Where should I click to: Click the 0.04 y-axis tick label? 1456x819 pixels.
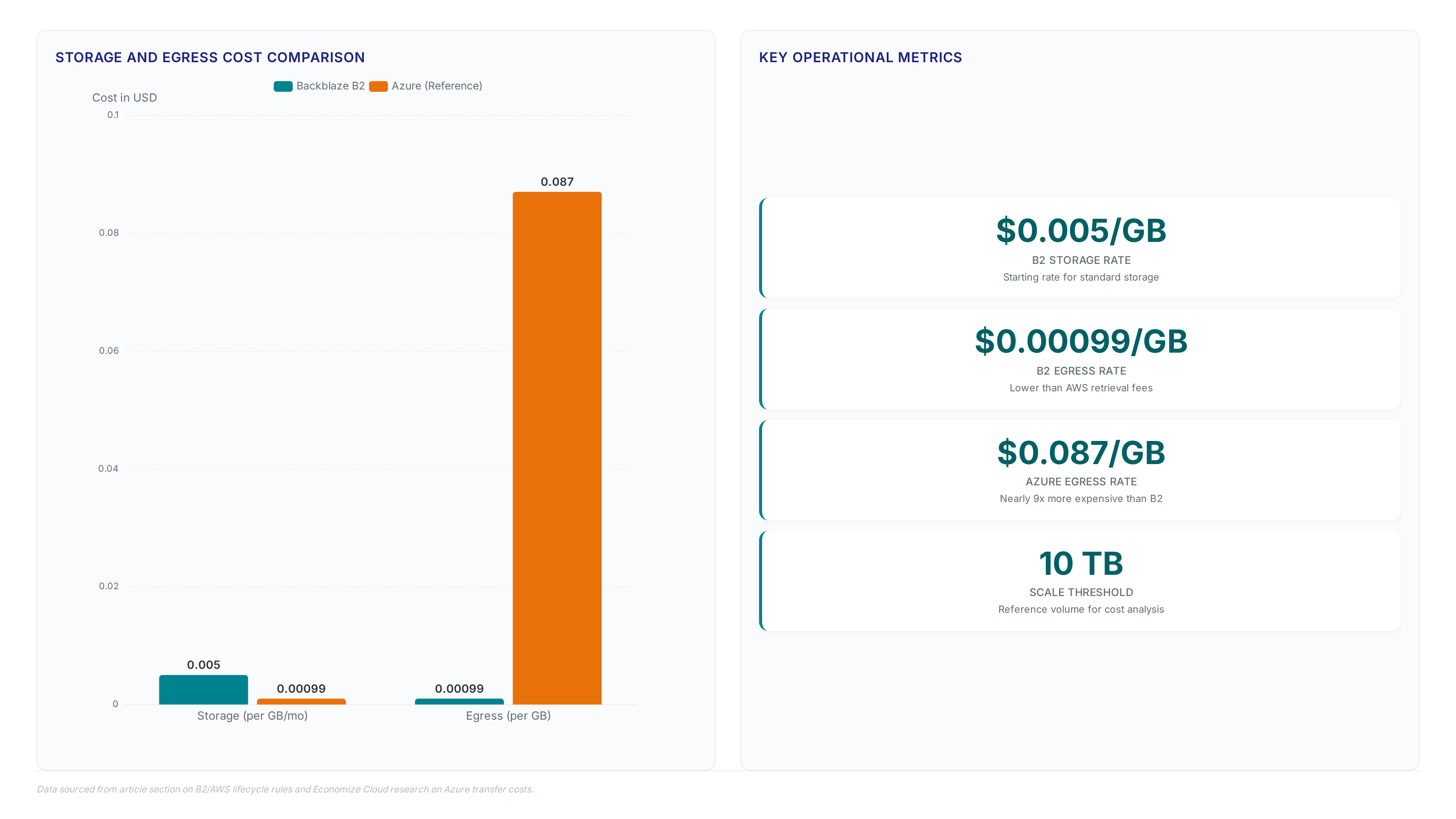tap(108, 469)
